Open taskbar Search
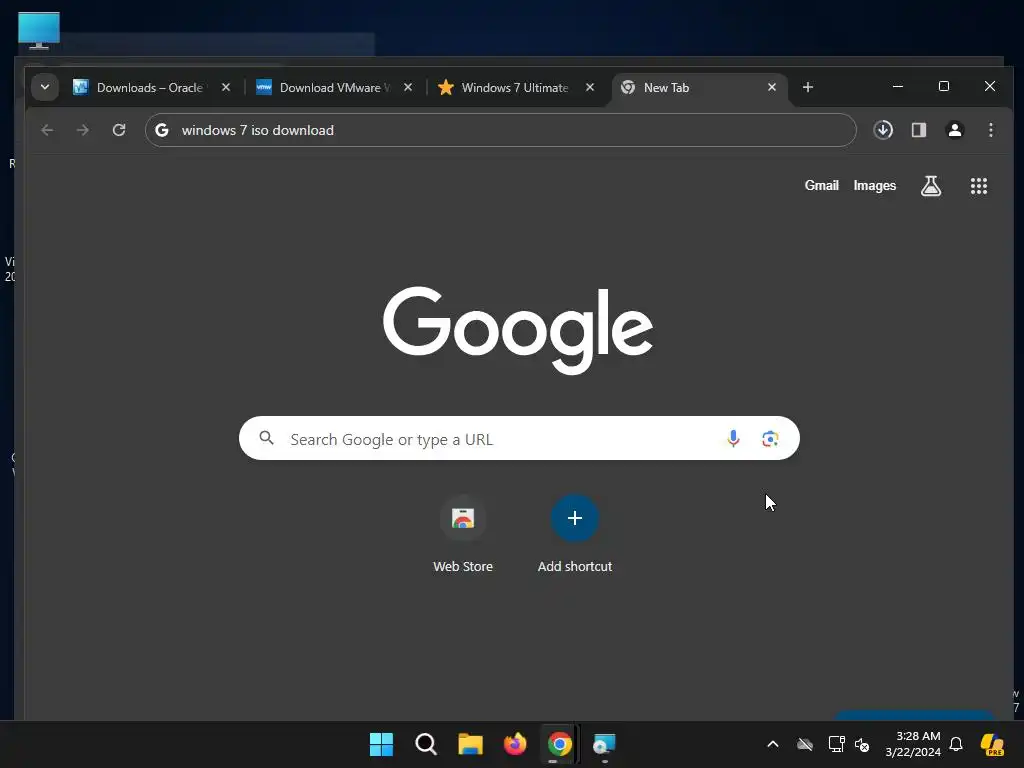Screen dimensions: 1024x768 pyautogui.click(x=426, y=744)
